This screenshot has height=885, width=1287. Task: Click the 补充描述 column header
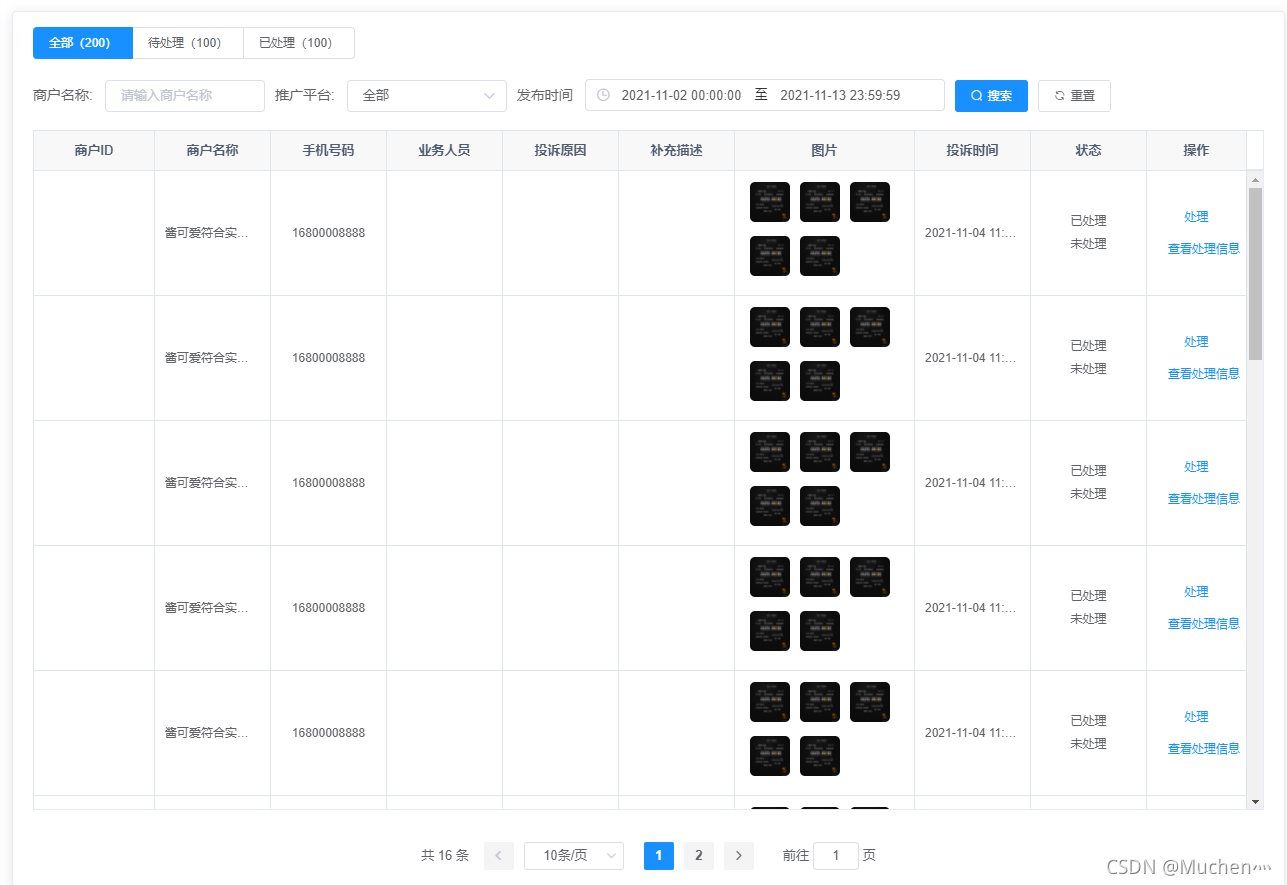click(676, 151)
